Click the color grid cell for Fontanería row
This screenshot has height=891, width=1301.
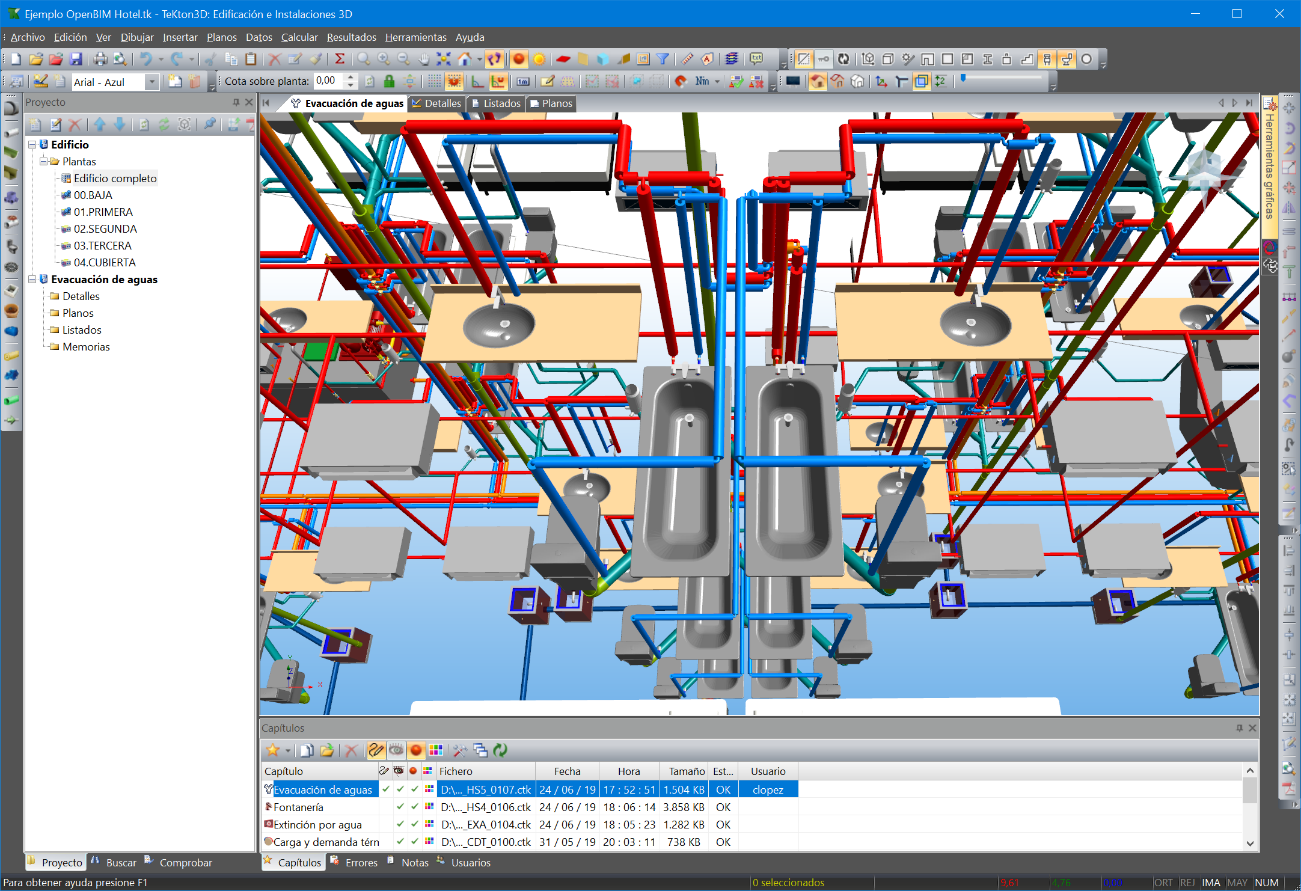(x=427, y=807)
